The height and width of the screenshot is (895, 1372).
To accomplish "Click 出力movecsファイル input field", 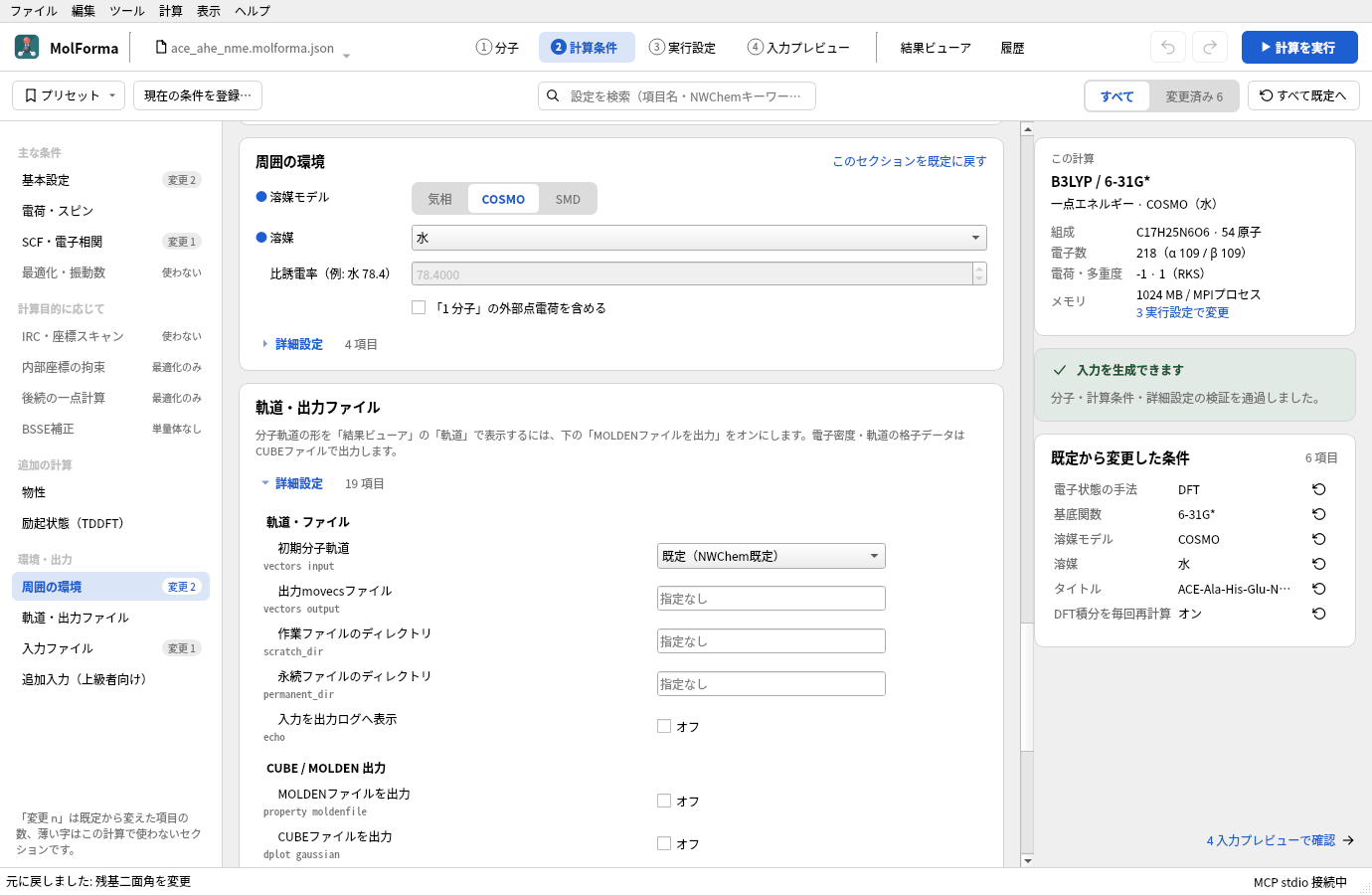I will pos(772,599).
